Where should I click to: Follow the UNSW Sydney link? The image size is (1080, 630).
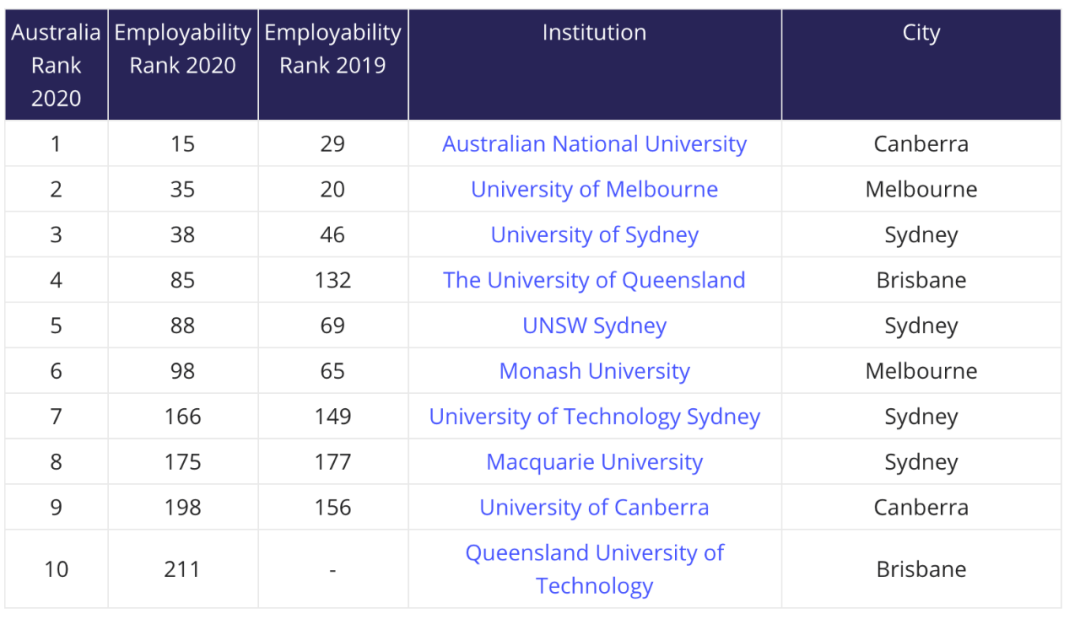594,326
